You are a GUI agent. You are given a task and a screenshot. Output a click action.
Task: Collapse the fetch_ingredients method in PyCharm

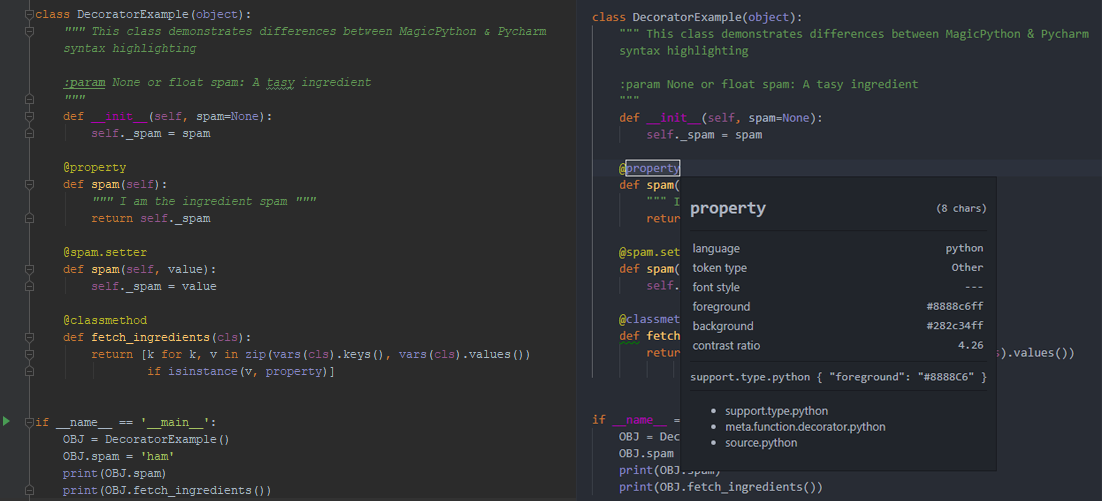pos(29,337)
